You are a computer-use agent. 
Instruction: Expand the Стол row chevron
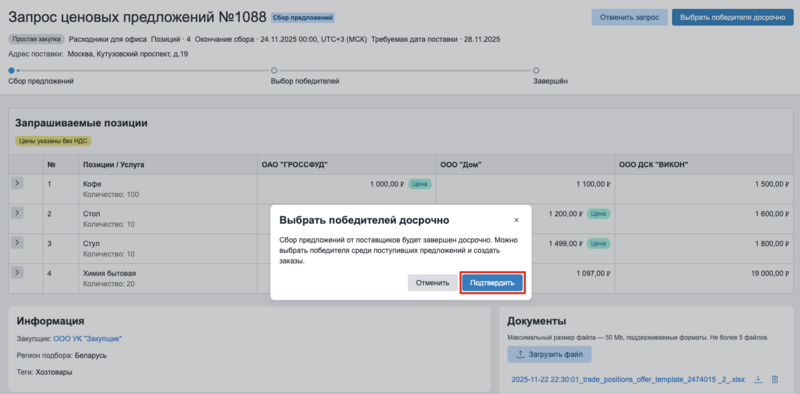pyautogui.click(x=17, y=213)
